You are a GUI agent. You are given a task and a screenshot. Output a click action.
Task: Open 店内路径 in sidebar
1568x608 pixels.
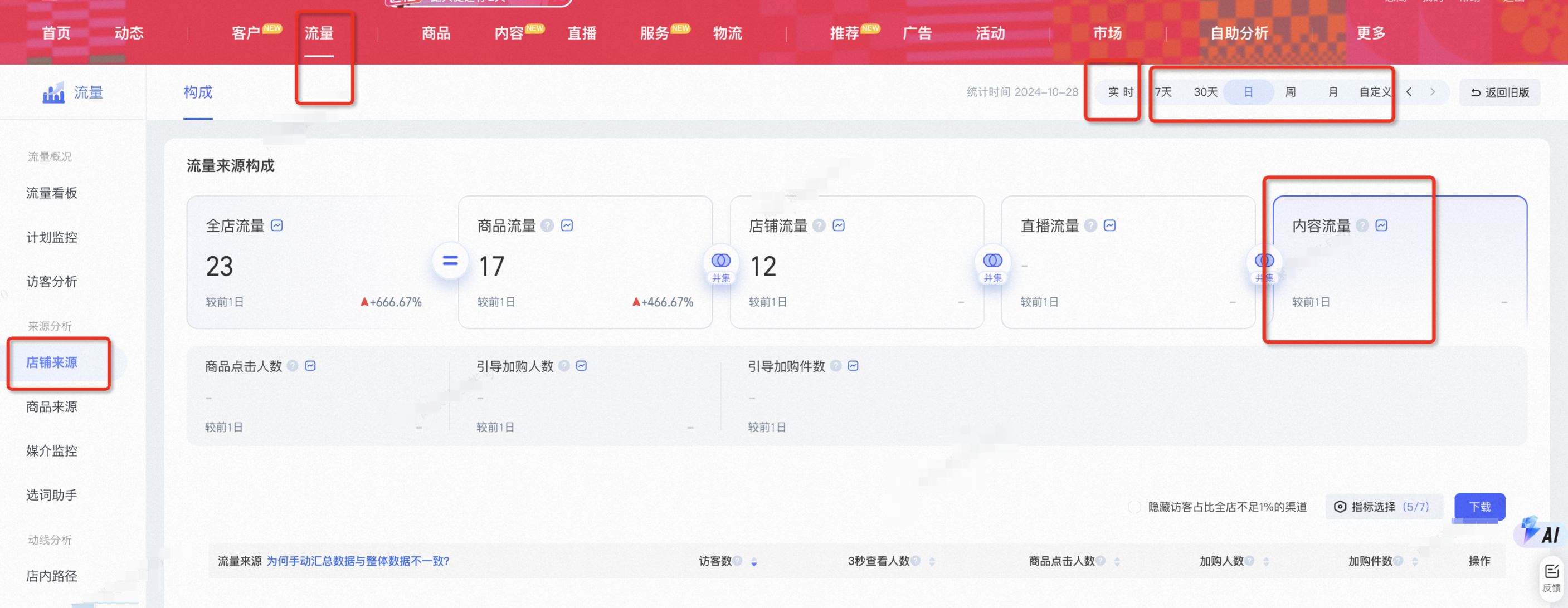52,576
